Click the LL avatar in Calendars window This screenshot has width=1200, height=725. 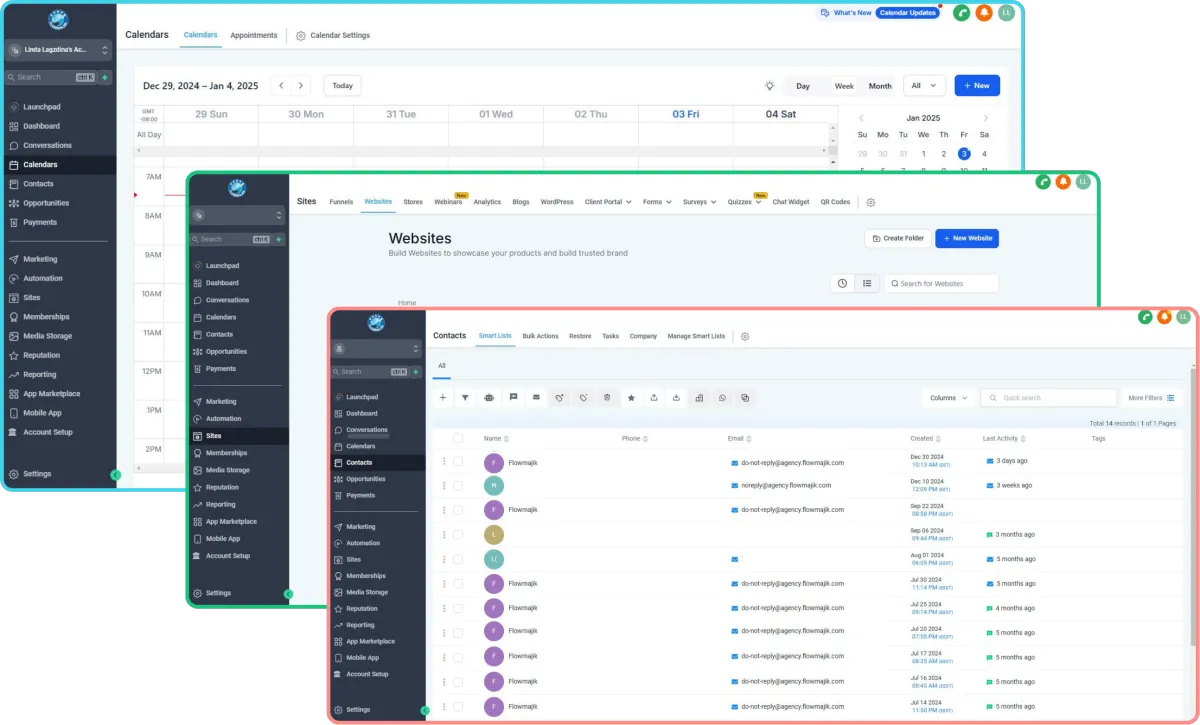pos(1006,13)
